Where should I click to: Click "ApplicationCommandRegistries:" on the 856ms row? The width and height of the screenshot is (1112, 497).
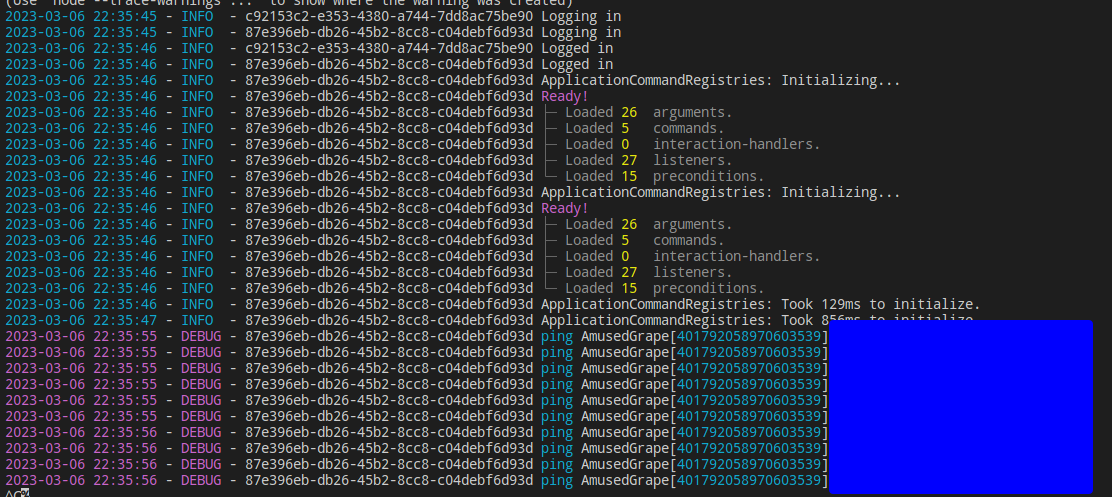click(657, 320)
